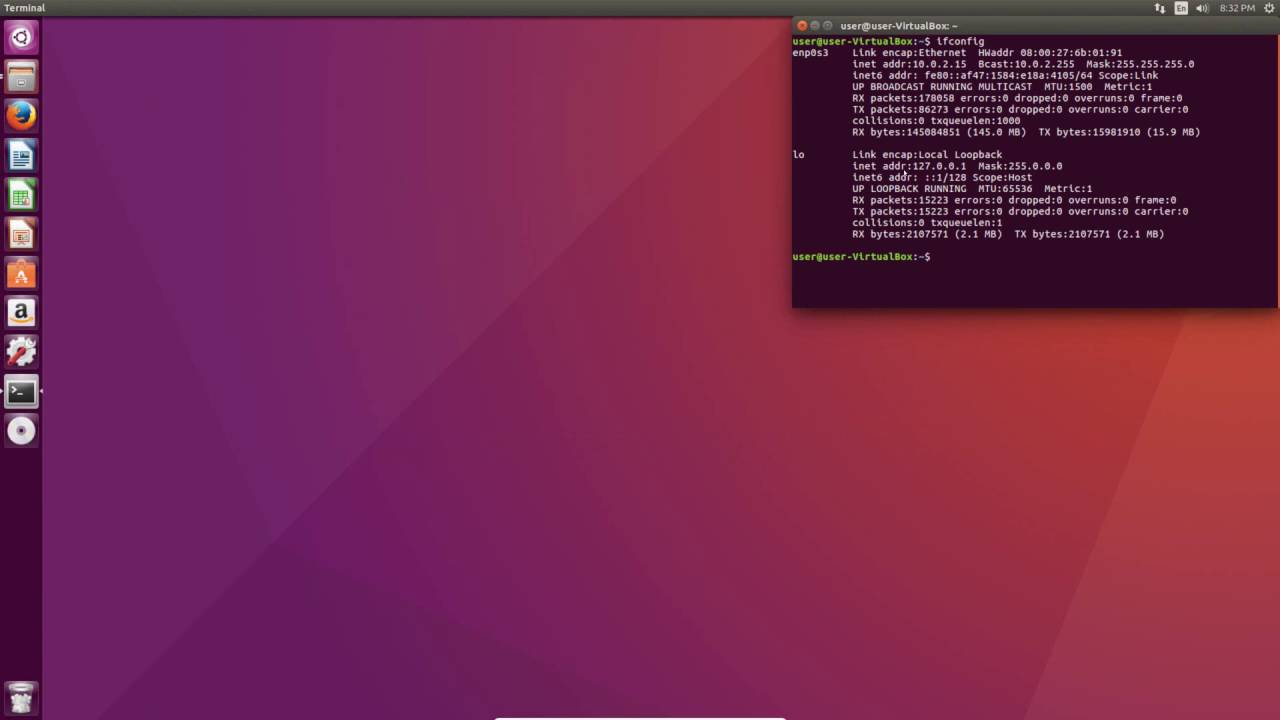Open the Trash at the launcher bottom
Screen dimensions: 1280x720
pyautogui.click(x=21, y=697)
